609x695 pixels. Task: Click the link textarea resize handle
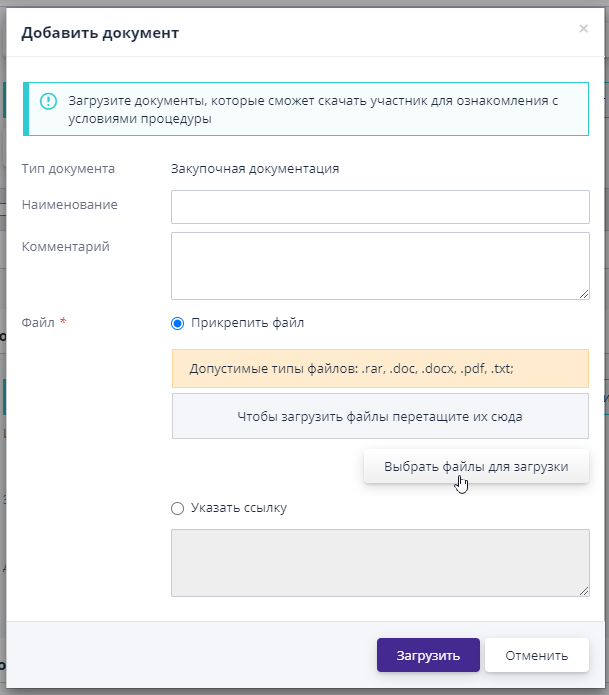pyautogui.click(x=584, y=591)
